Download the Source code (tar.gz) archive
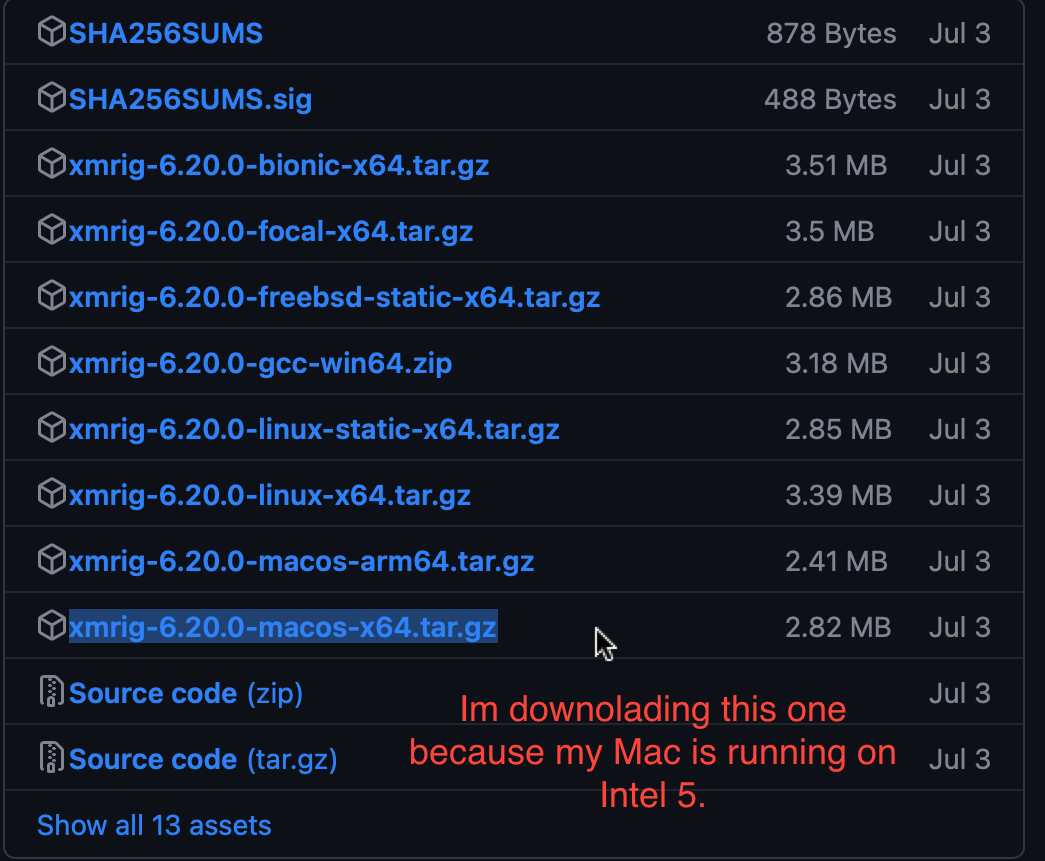This screenshot has width=1045, height=861. pos(200,758)
